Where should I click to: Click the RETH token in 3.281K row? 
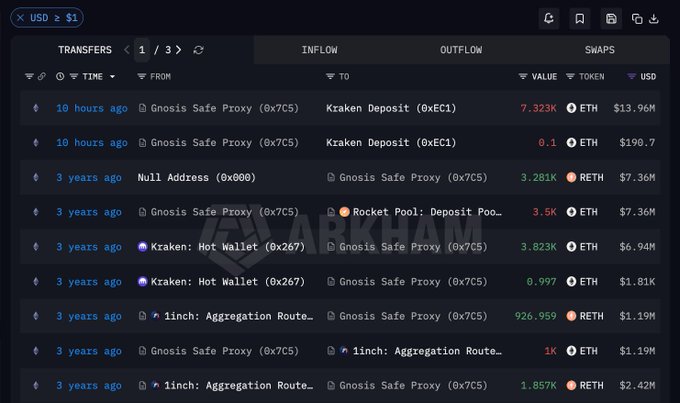coord(585,177)
